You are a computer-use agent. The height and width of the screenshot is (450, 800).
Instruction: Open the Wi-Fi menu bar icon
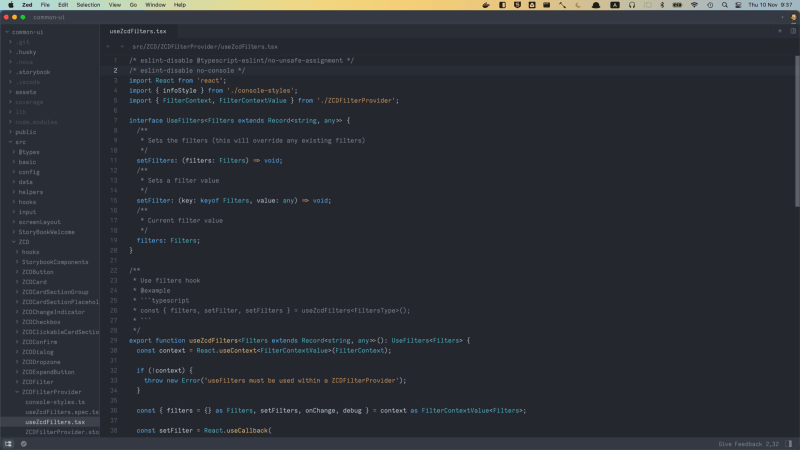point(694,5)
